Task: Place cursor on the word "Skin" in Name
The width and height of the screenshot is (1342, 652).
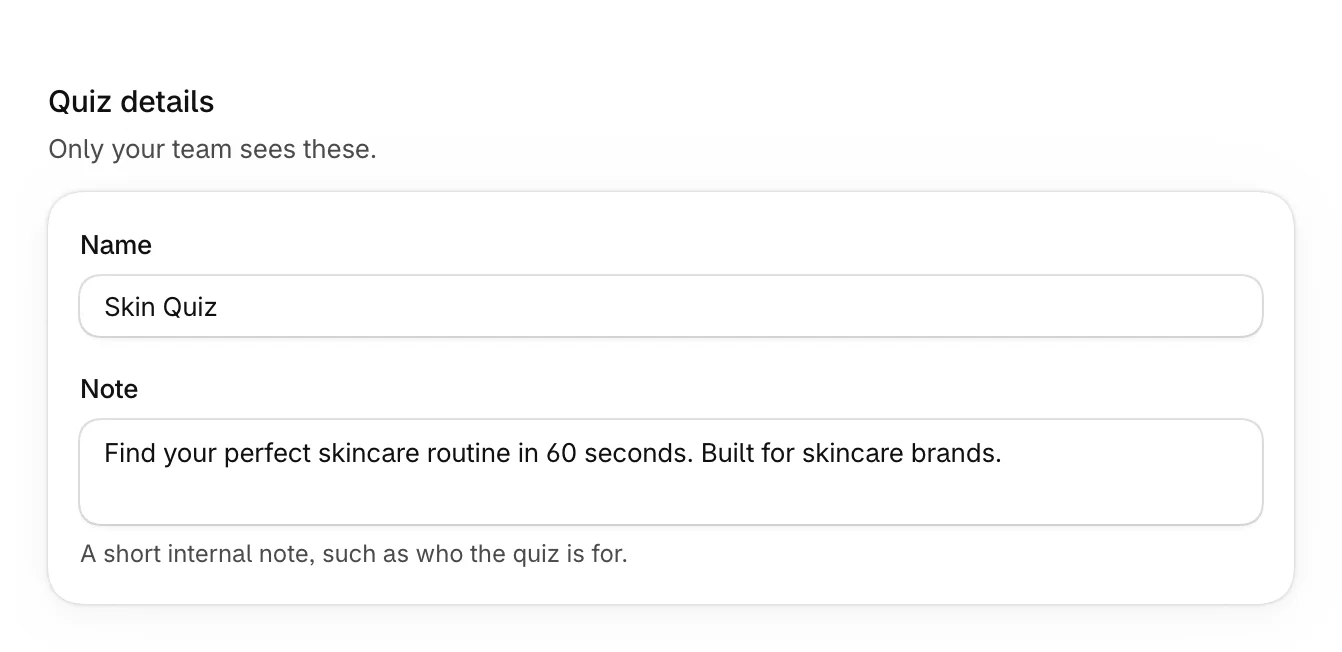Action: point(129,307)
